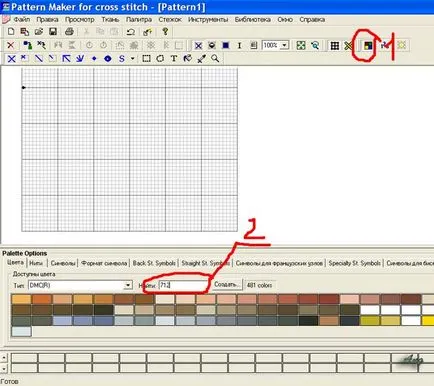This screenshot has height=386, width=434.
Task: Switch to the Specialty St. Symbols tab
Action: [354, 263]
